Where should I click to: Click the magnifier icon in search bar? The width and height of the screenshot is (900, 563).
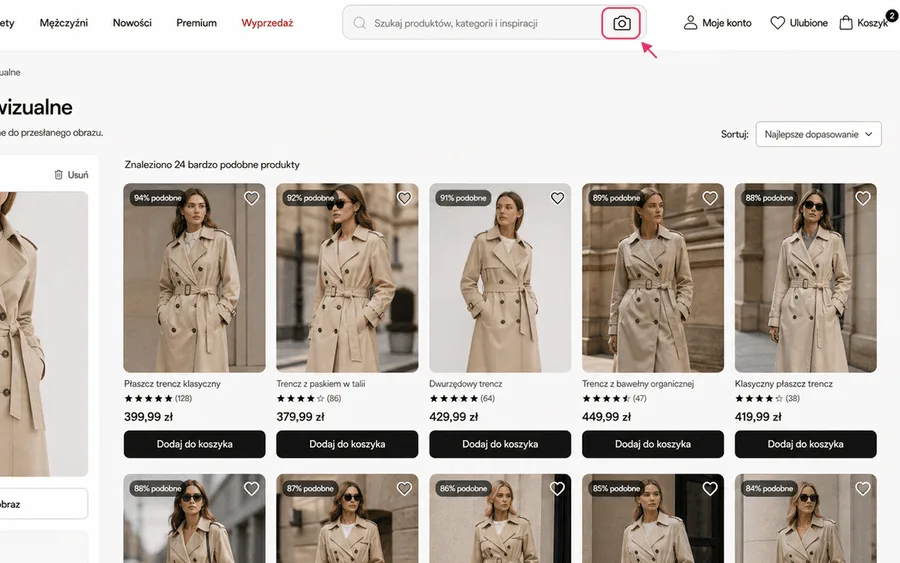tap(360, 23)
